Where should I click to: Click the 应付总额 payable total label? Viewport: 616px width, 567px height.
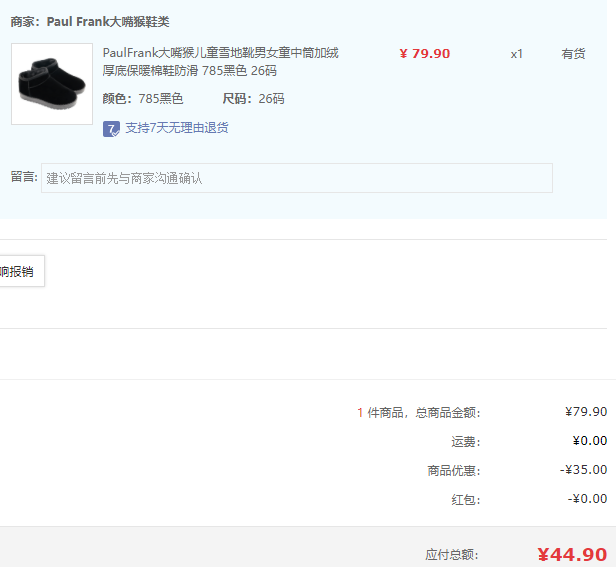[452, 555]
